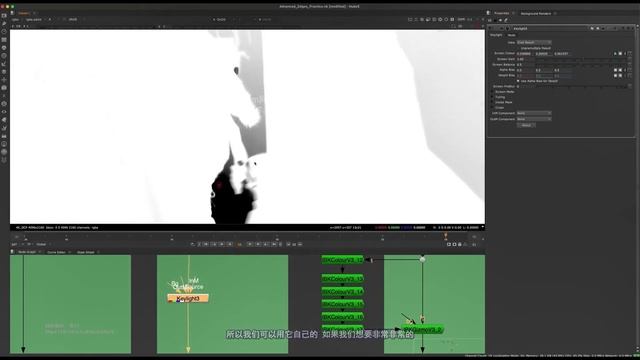
Task: Switch to the Background Renders tab
Action: click(x=536, y=13)
